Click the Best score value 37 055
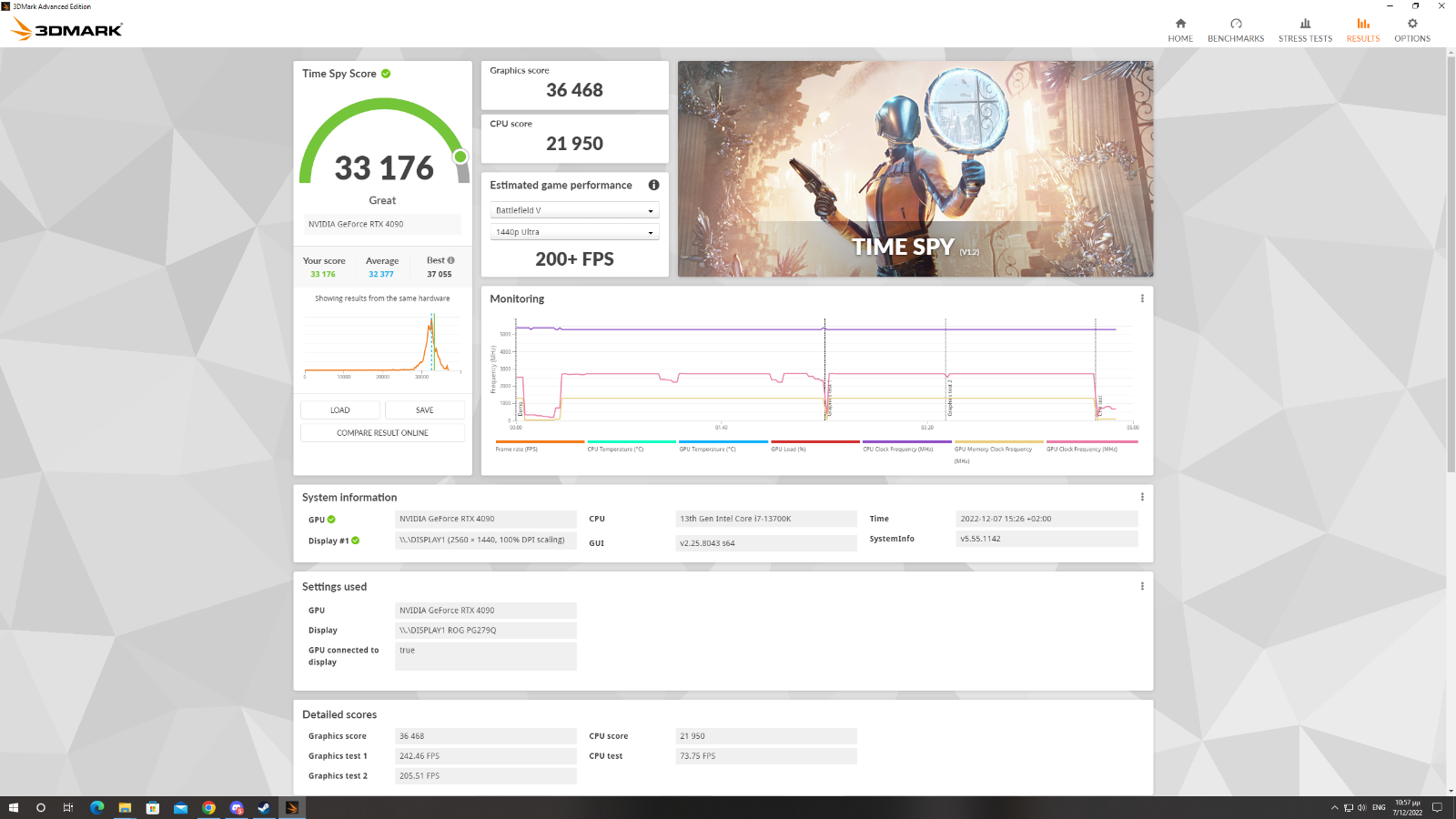Viewport: 1456px width, 819px height. pyautogui.click(x=440, y=274)
